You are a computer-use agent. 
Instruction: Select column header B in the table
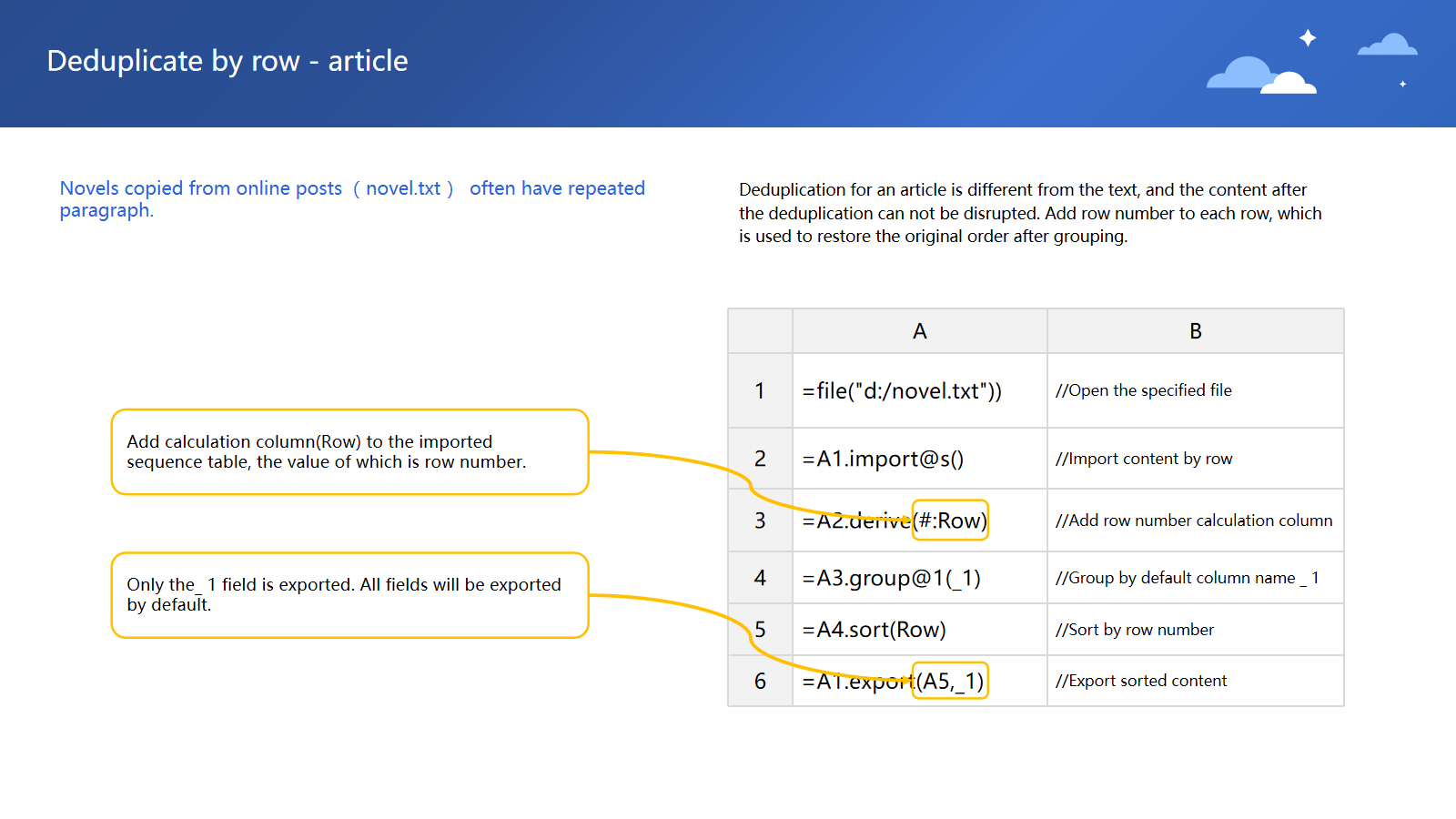[1195, 331]
